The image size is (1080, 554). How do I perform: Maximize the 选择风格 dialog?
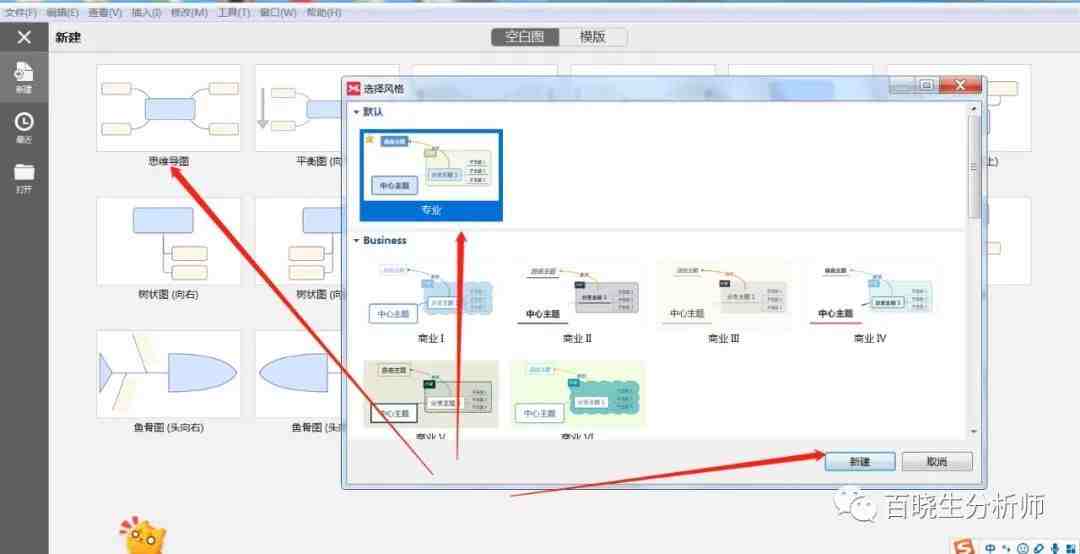[926, 85]
